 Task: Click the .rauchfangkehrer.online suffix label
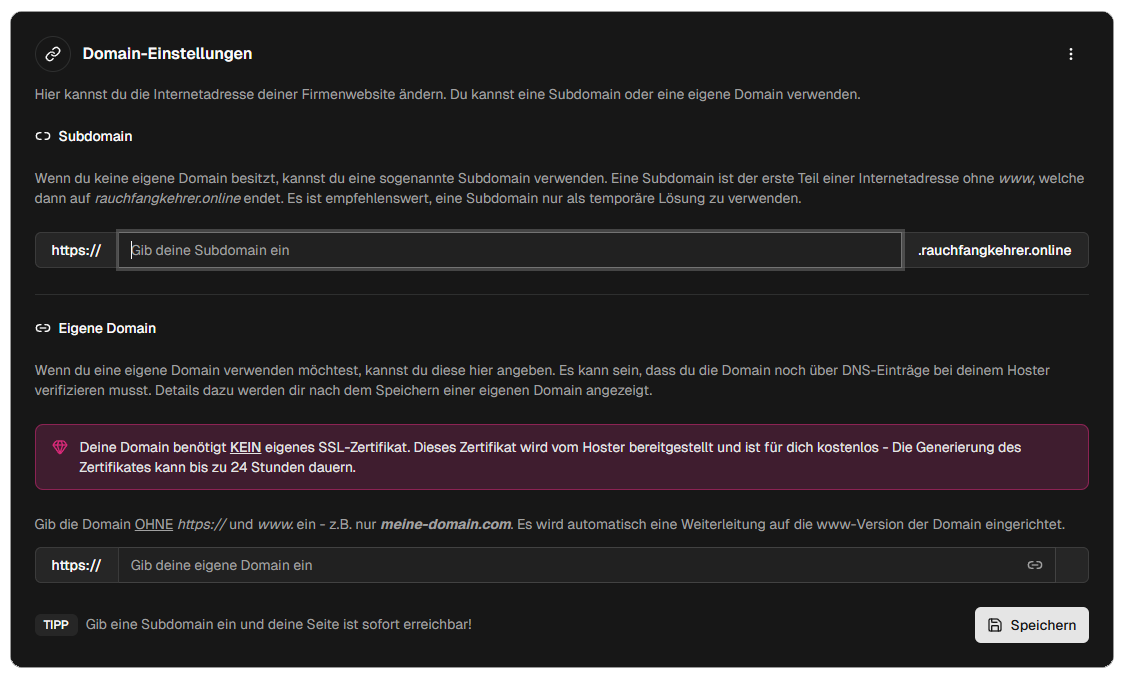(x=996, y=250)
